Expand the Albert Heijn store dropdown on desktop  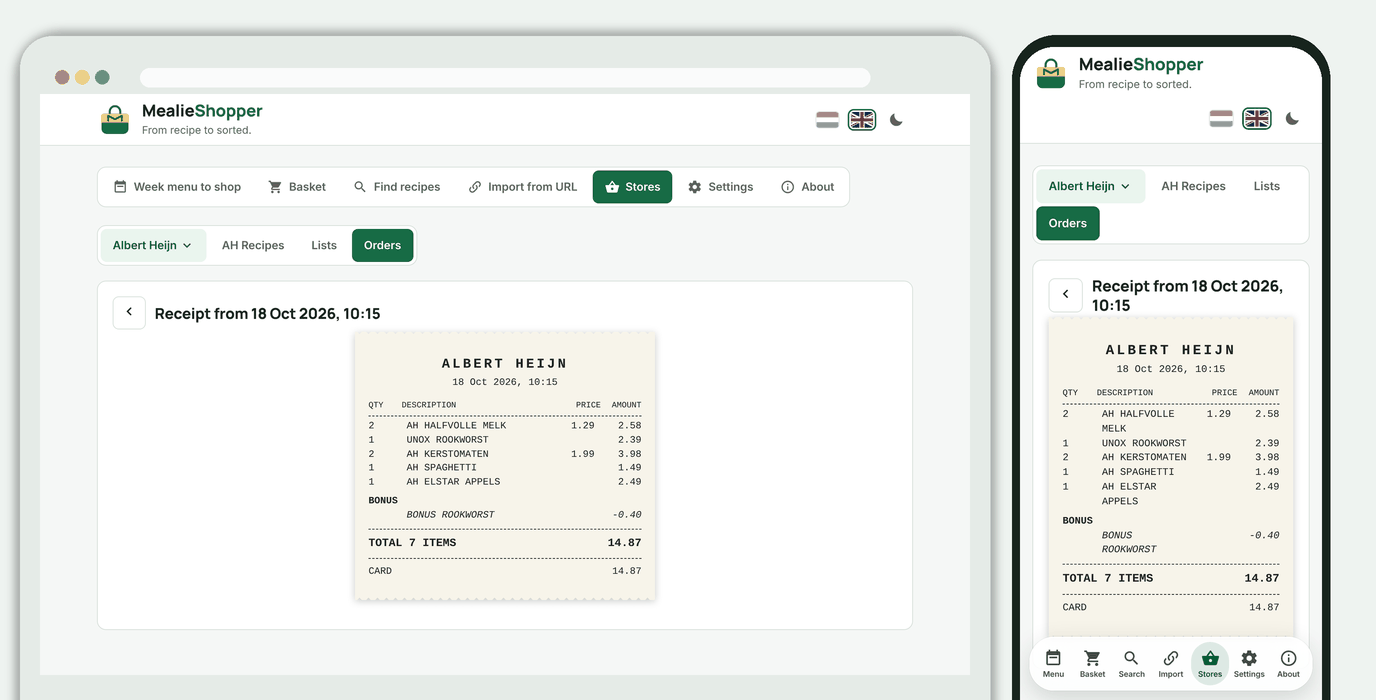click(153, 245)
